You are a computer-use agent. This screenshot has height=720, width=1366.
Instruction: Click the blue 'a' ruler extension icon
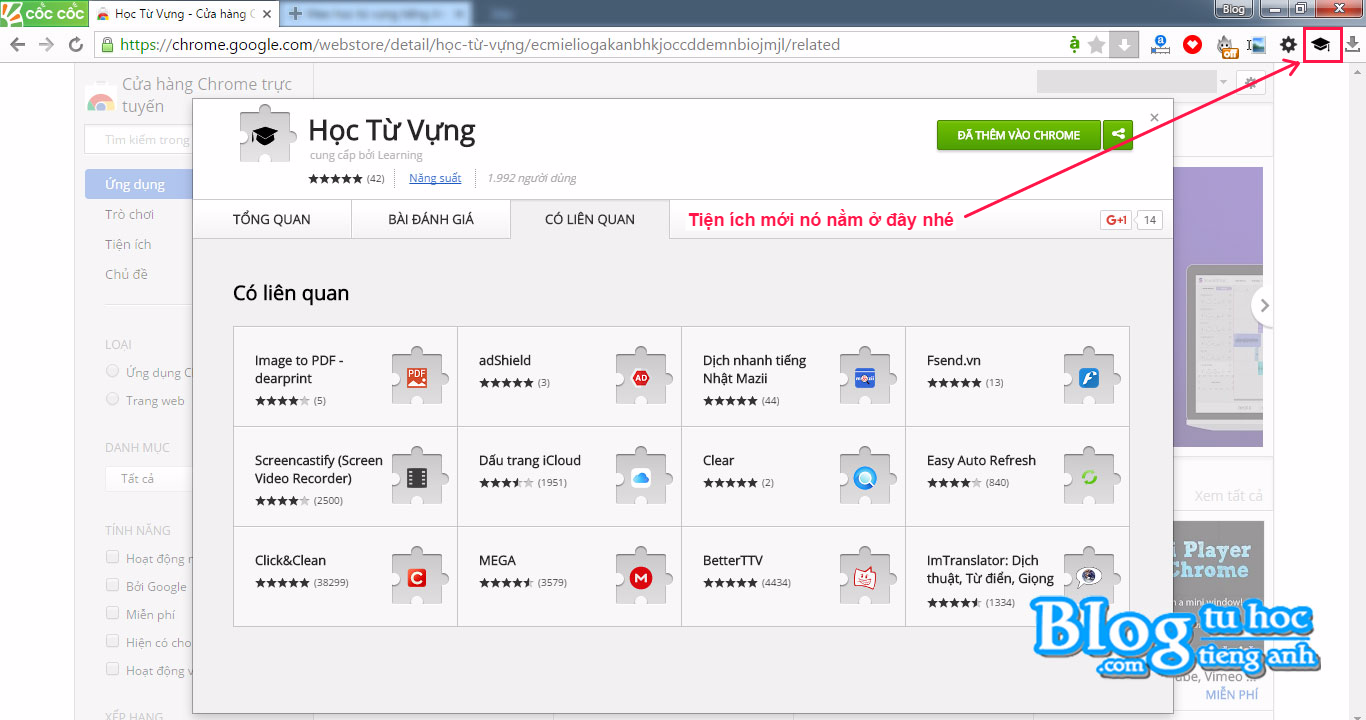pos(1160,45)
